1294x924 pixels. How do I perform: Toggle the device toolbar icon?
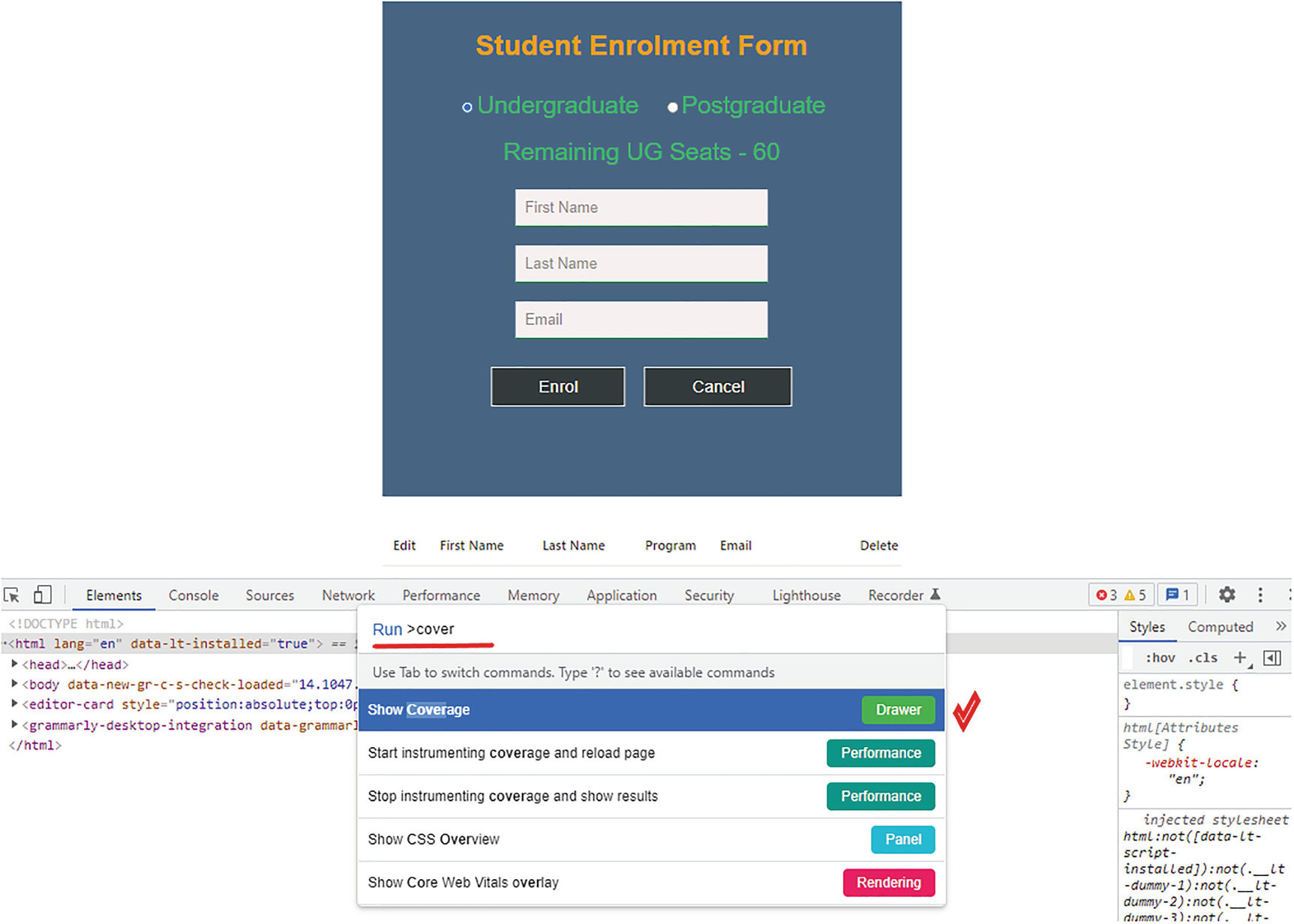tap(43, 595)
